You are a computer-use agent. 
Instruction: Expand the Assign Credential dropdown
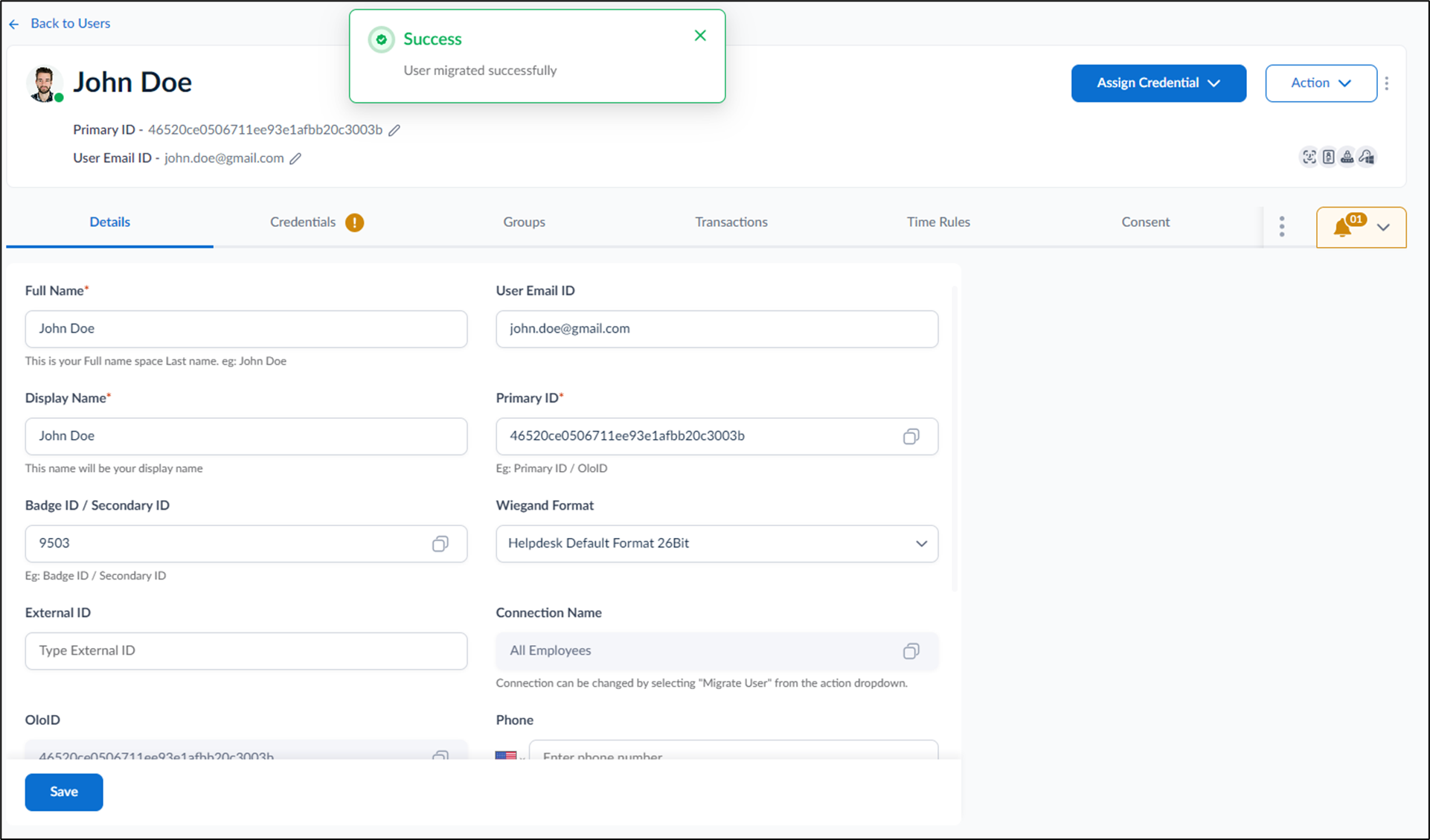point(1158,83)
